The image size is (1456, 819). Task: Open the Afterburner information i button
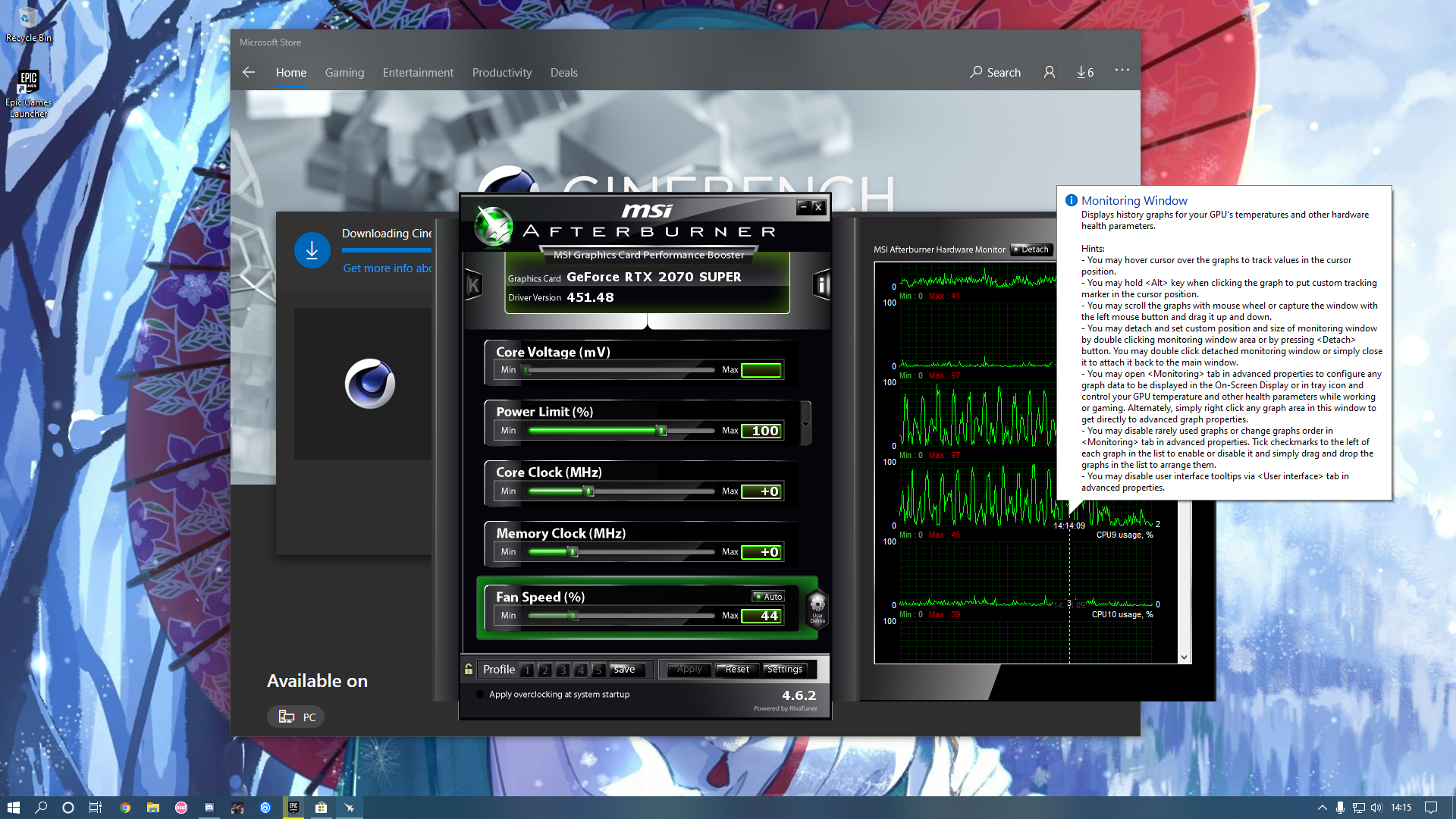coord(821,285)
